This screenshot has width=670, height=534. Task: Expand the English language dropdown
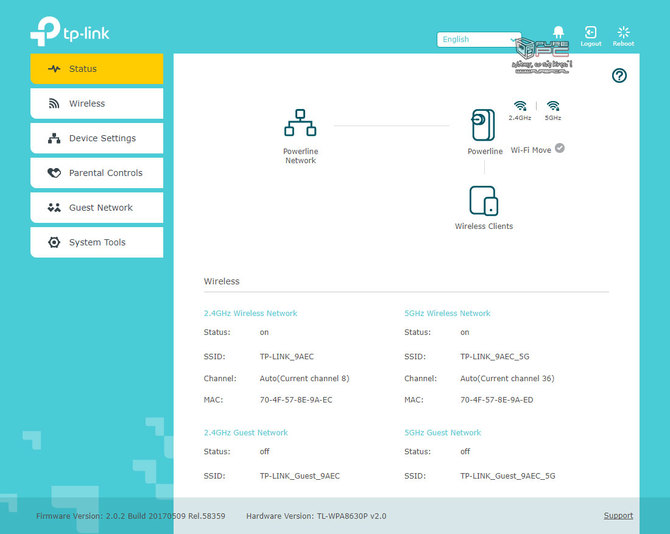click(x=479, y=39)
